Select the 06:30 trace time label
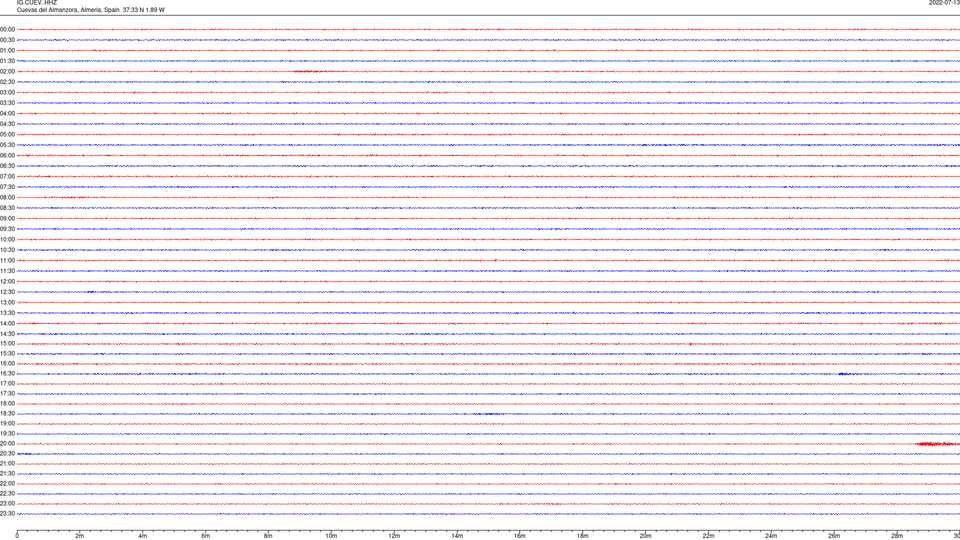 tap(7, 166)
